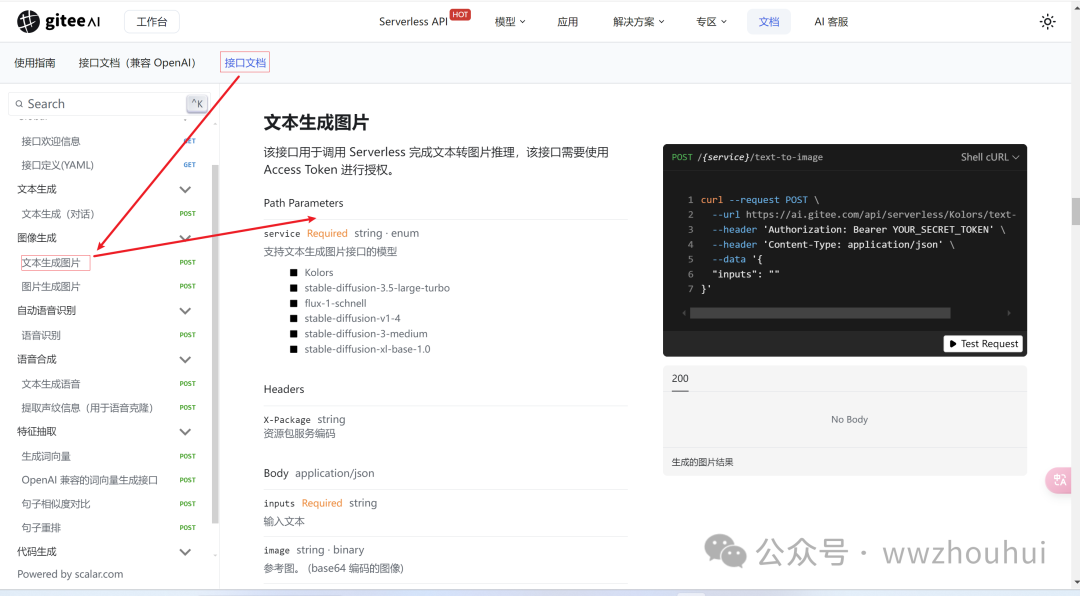This screenshot has height=596, width=1080.
Task: Collapse the 特征抽取 section chevron
Action: (x=185, y=432)
